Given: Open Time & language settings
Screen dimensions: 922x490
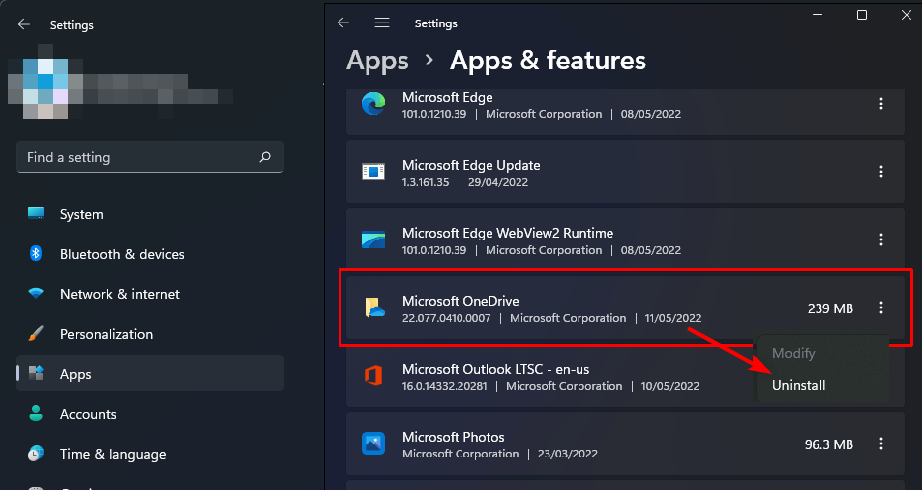Looking at the screenshot, I should coord(150,454).
